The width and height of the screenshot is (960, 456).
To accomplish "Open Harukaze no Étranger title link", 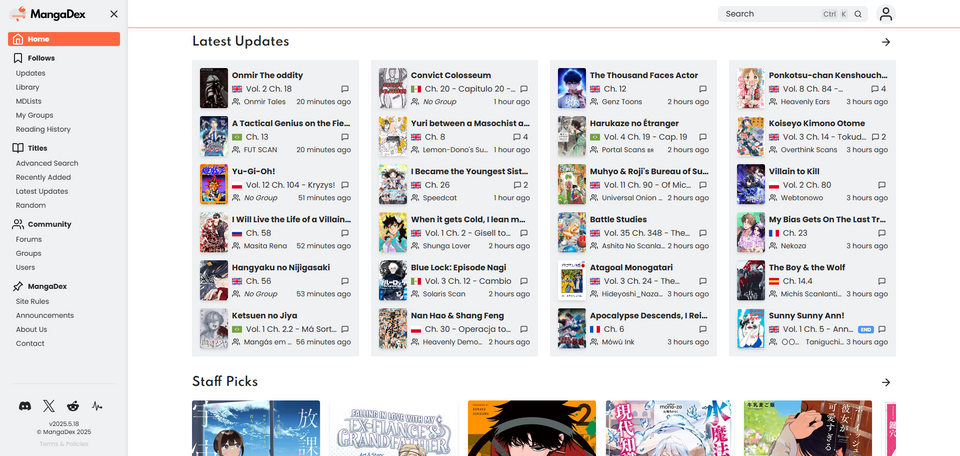I will [x=634, y=124].
